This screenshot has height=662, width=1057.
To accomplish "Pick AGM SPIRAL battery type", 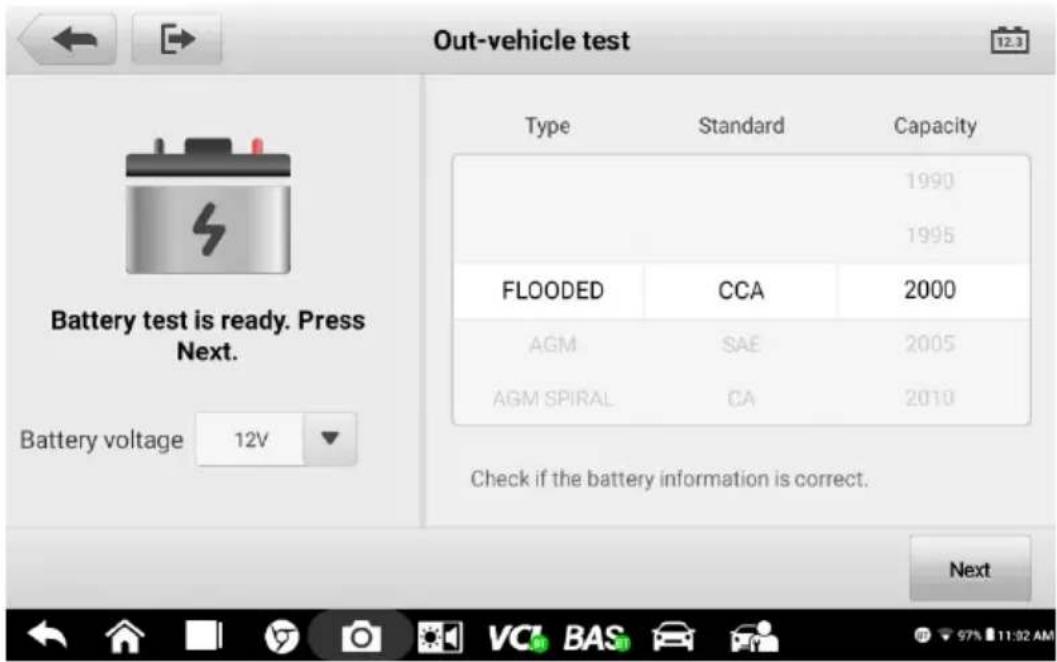I will (552, 398).
